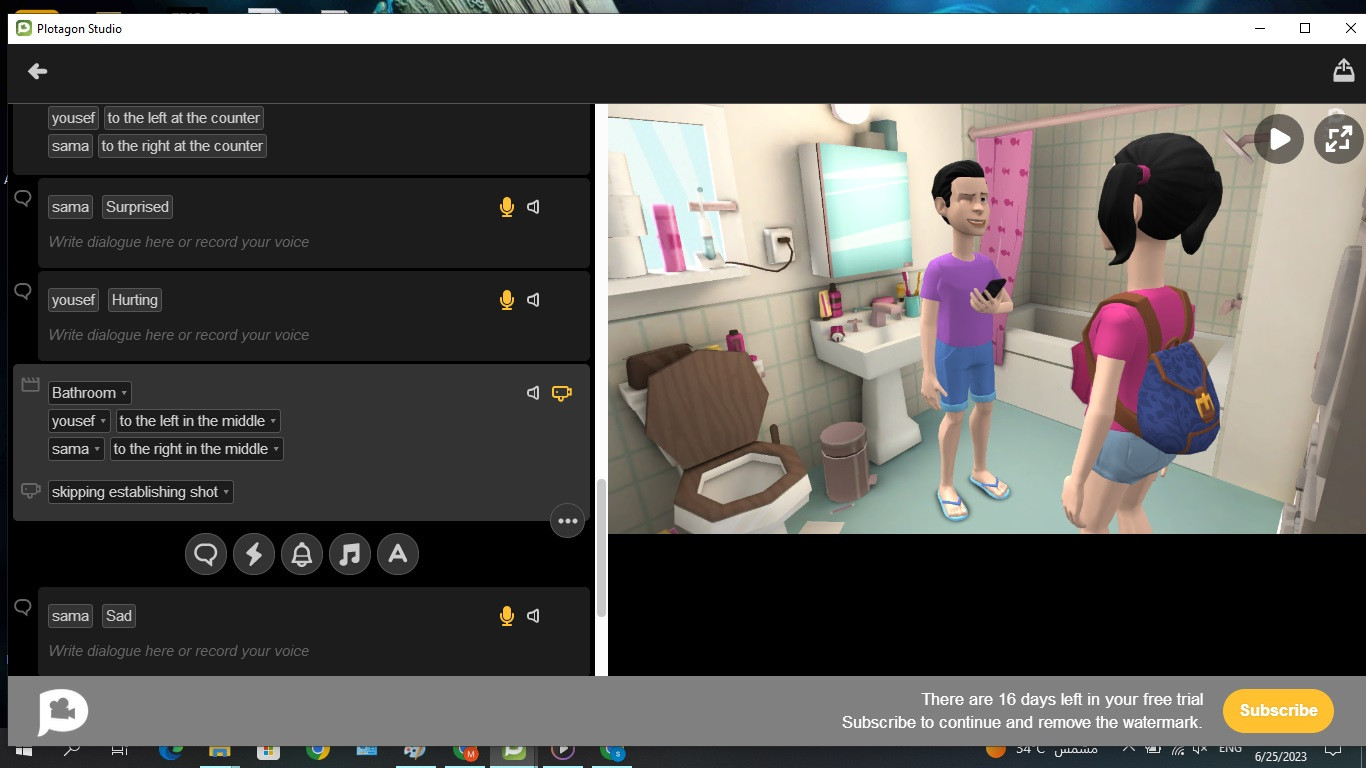Click speaker icon on sama Sad line
1366x768 pixels.
click(x=534, y=616)
